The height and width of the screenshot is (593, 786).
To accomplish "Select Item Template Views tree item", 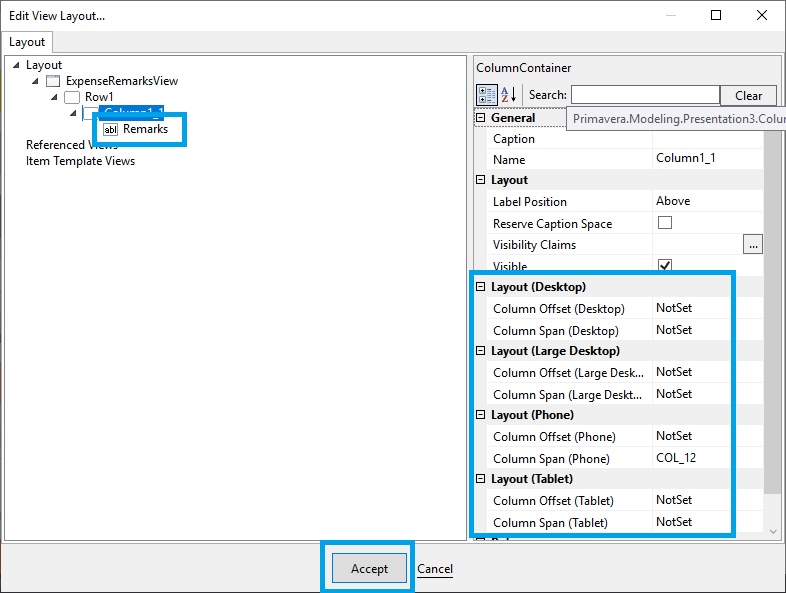I will click(x=80, y=161).
